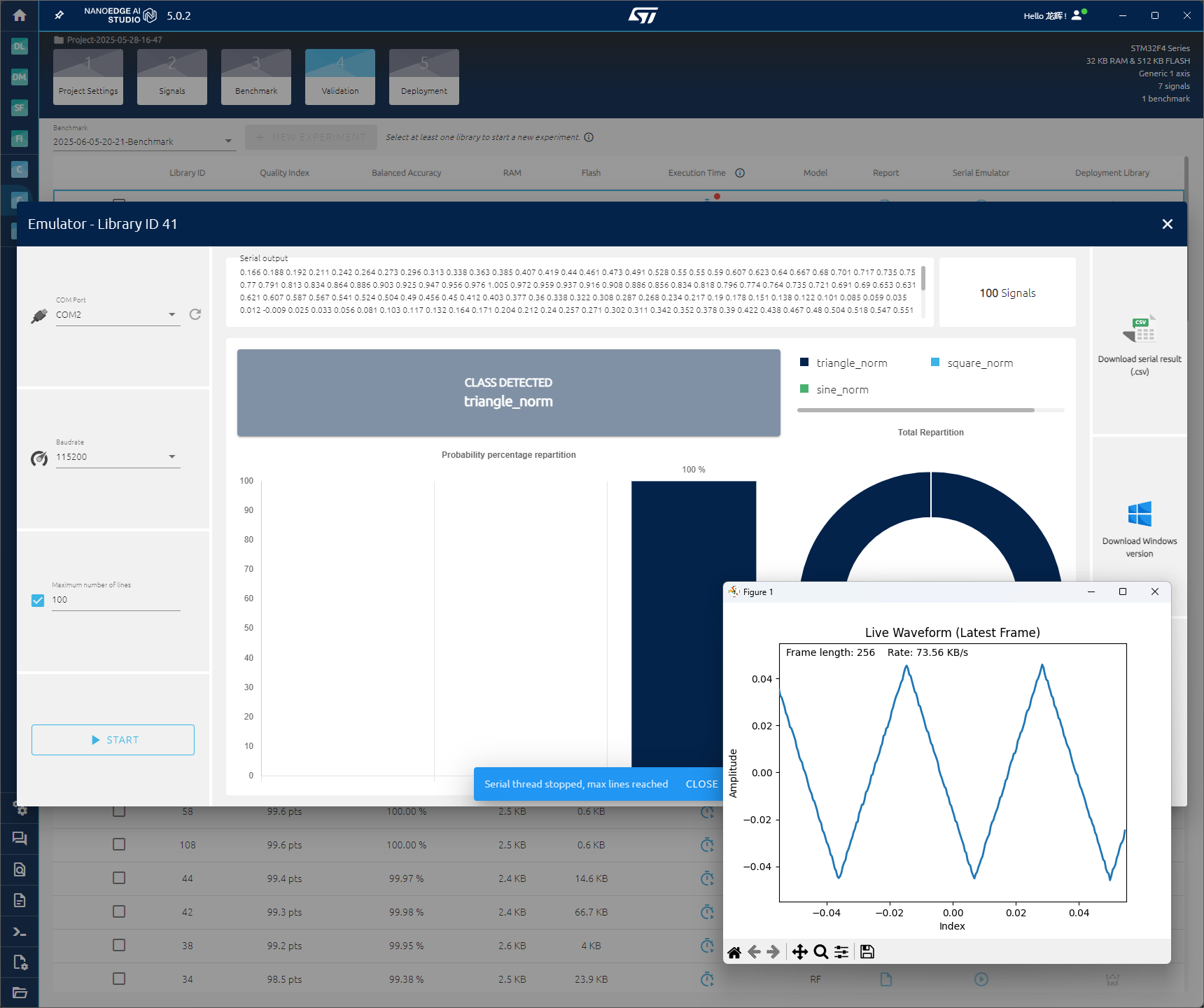Image resolution: width=1204 pixels, height=1008 pixels.
Task: Open the DL sidebar section
Action: pyautogui.click(x=20, y=46)
